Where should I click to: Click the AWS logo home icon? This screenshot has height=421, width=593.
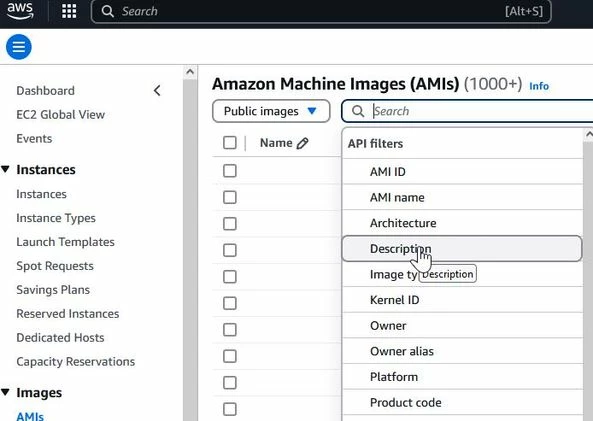click(x=20, y=11)
